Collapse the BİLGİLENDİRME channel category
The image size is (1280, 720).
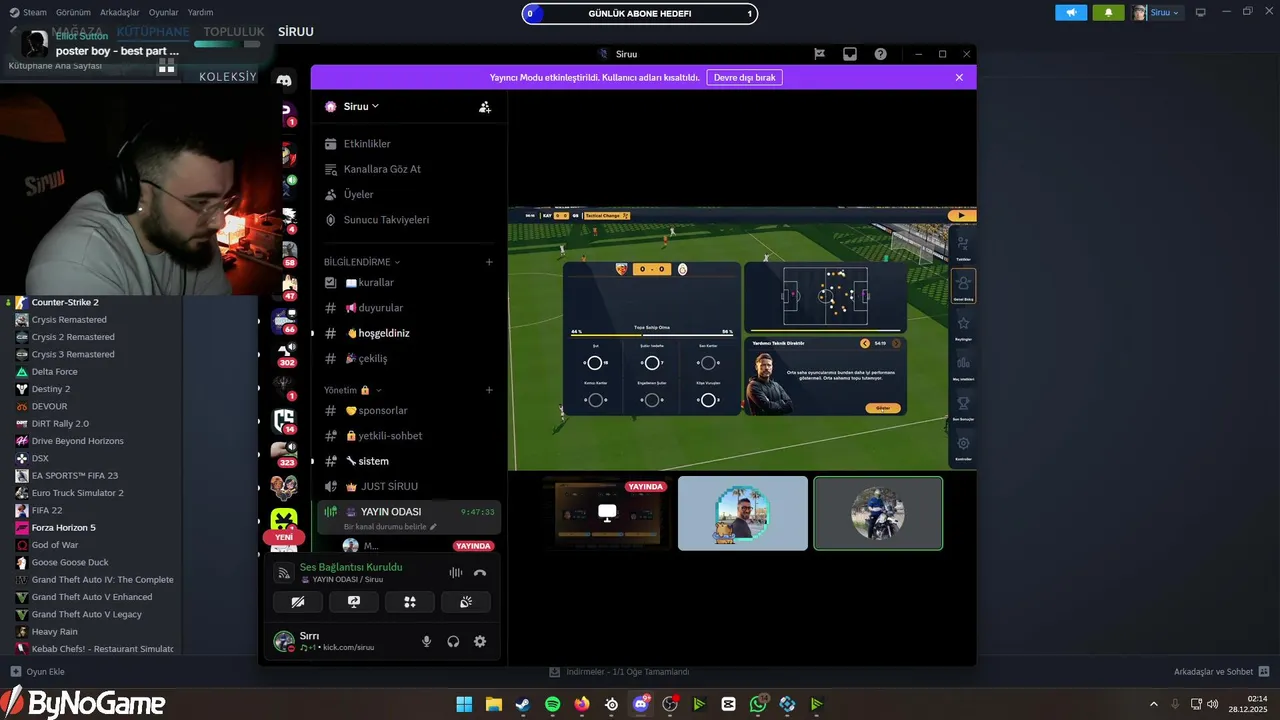click(x=361, y=262)
